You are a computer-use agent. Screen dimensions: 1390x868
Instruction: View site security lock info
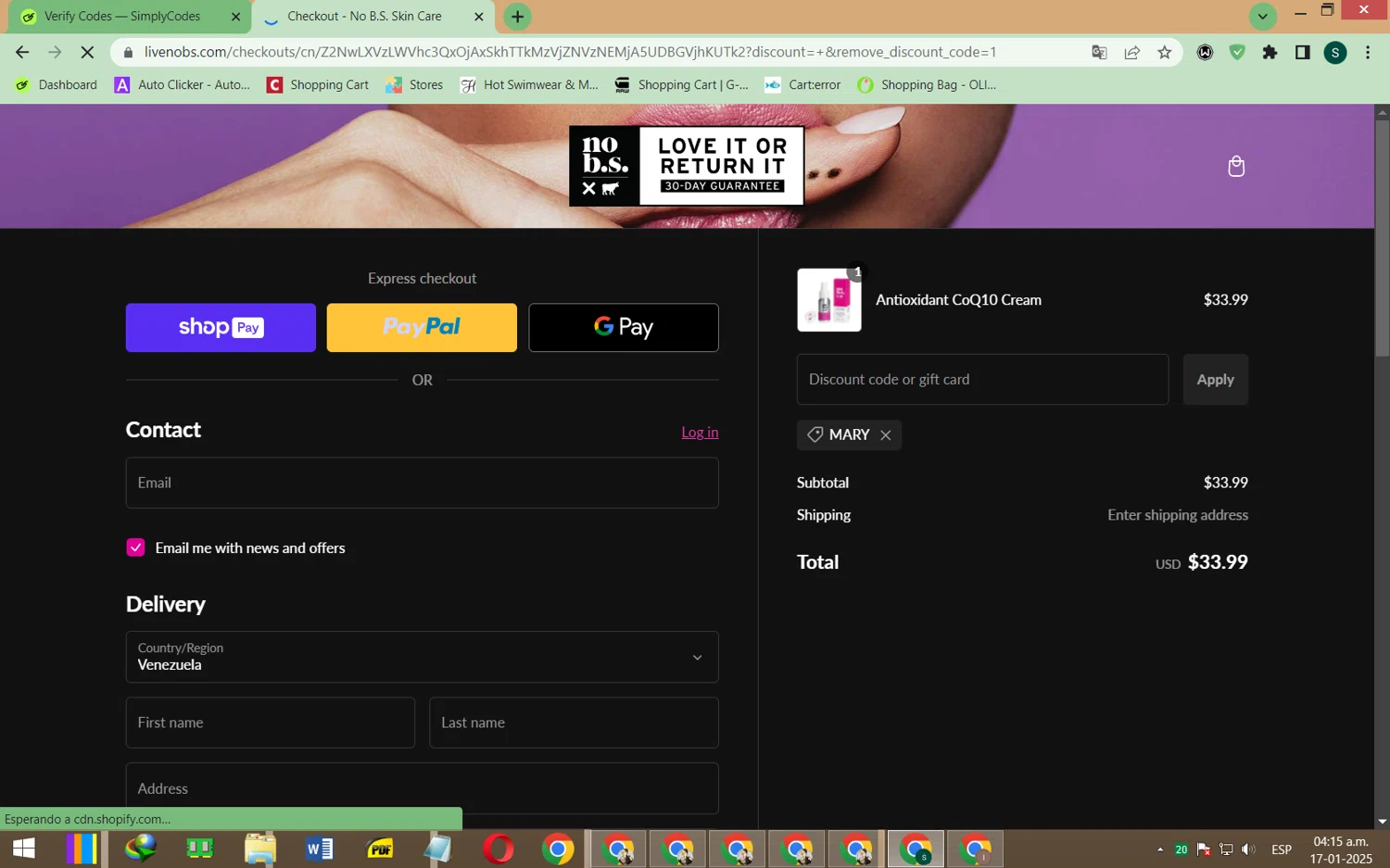[x=128, y=53]
